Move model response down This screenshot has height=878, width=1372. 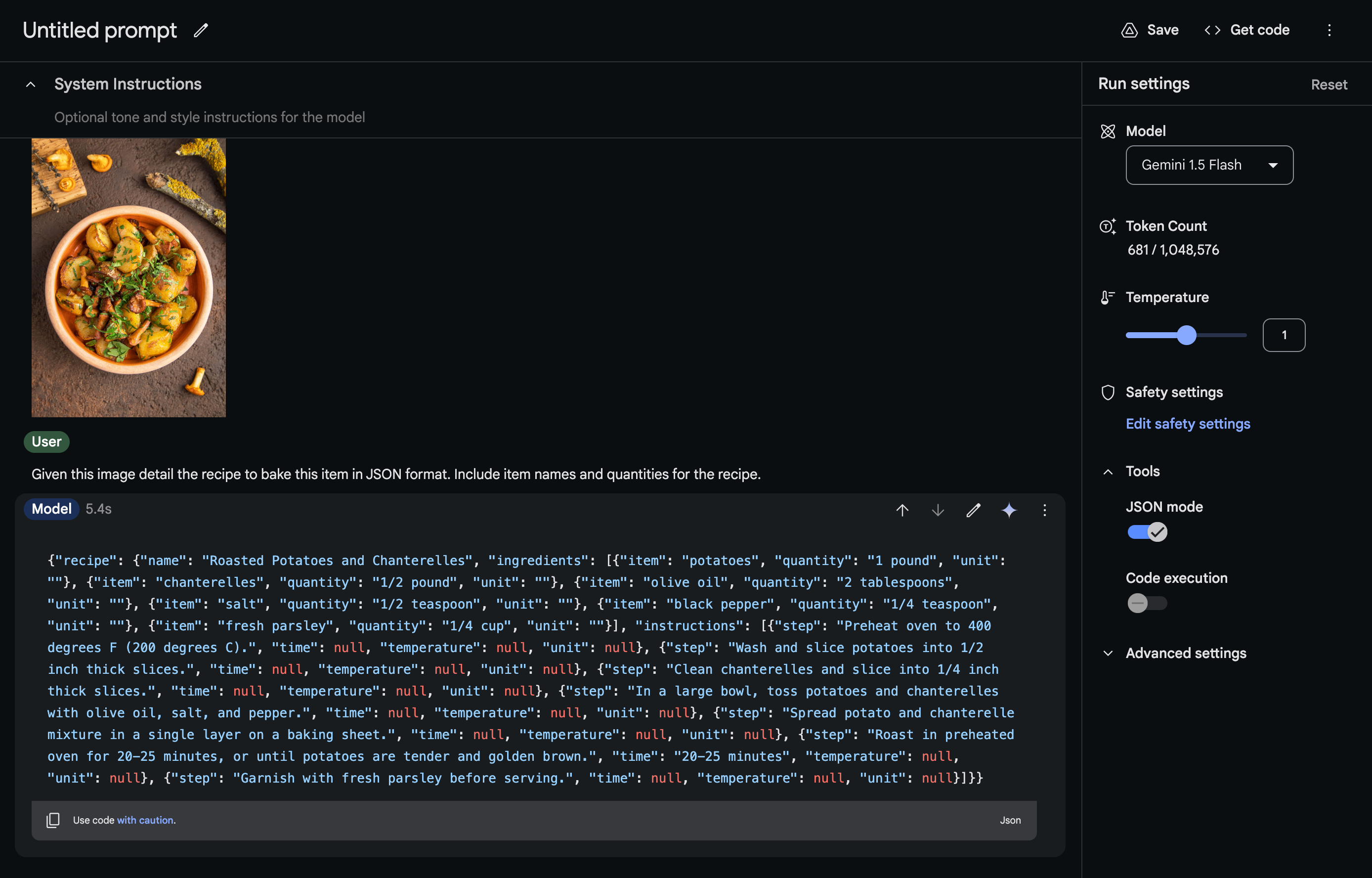938,510
